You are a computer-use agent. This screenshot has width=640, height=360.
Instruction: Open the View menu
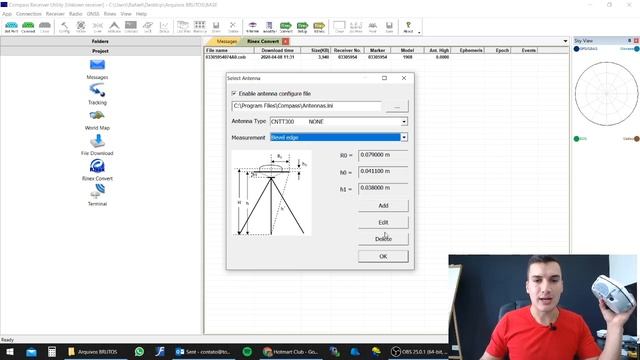click(x=126, y=14)
